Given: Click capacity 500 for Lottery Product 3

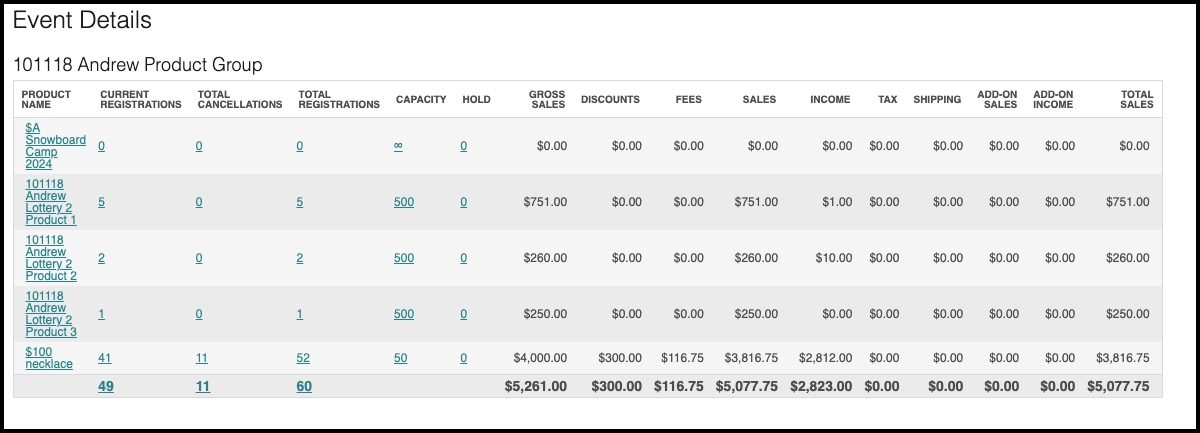Looking at the screenshot, I should pos(404,314).
